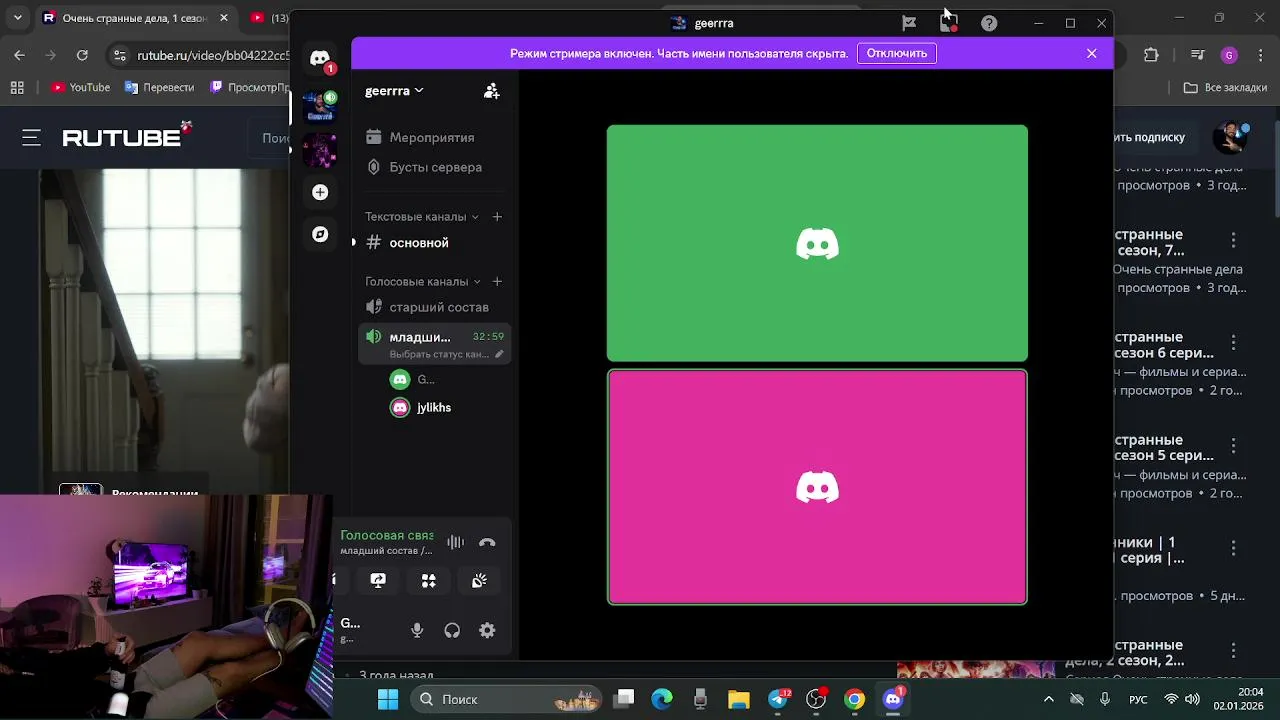1280x720 pixels.
Task: Toggle the system tray microphone icon
Action: 1105,699
